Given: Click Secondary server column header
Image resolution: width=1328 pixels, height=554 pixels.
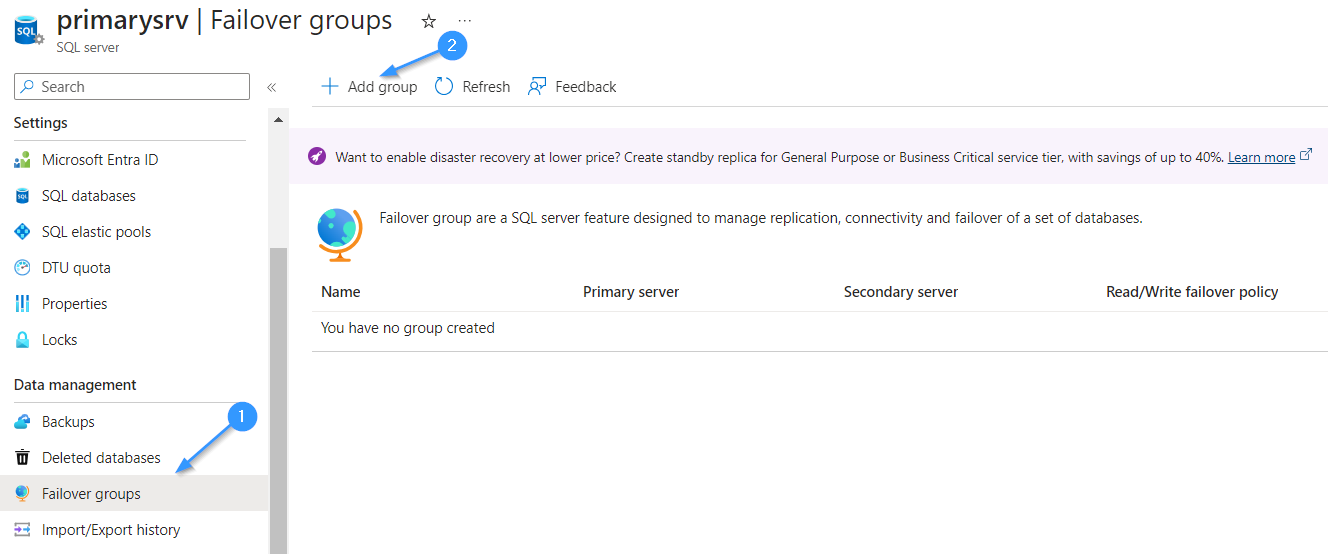Looking at the screenshot, I should pos(901,292).
